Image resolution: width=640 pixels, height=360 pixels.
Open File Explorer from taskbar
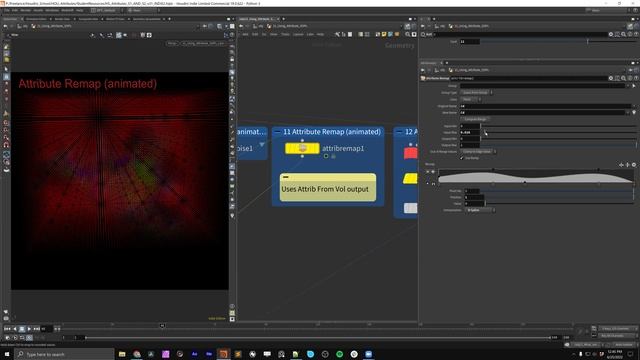click(122, 354)
